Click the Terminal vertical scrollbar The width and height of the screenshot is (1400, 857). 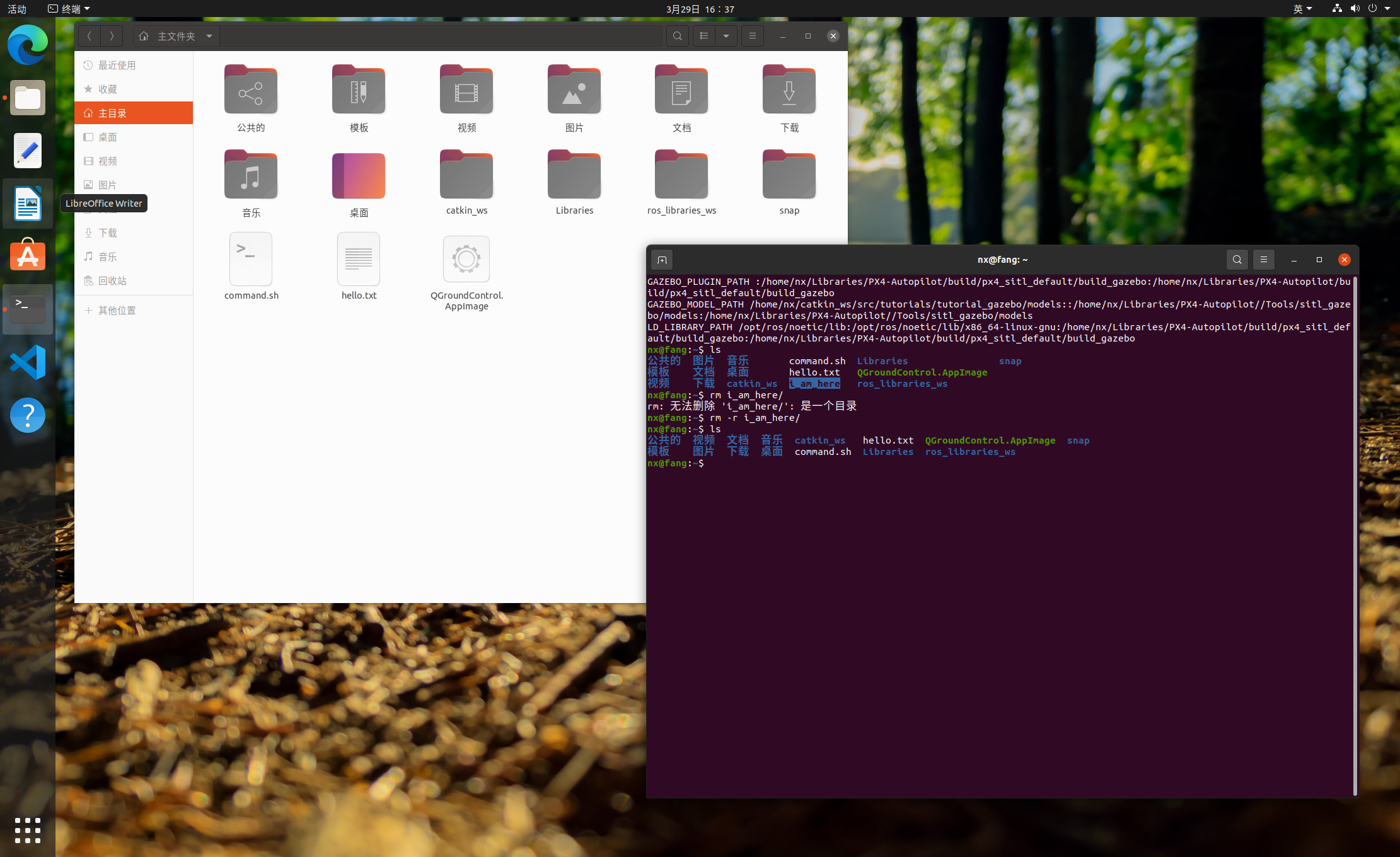point(1355,536)
